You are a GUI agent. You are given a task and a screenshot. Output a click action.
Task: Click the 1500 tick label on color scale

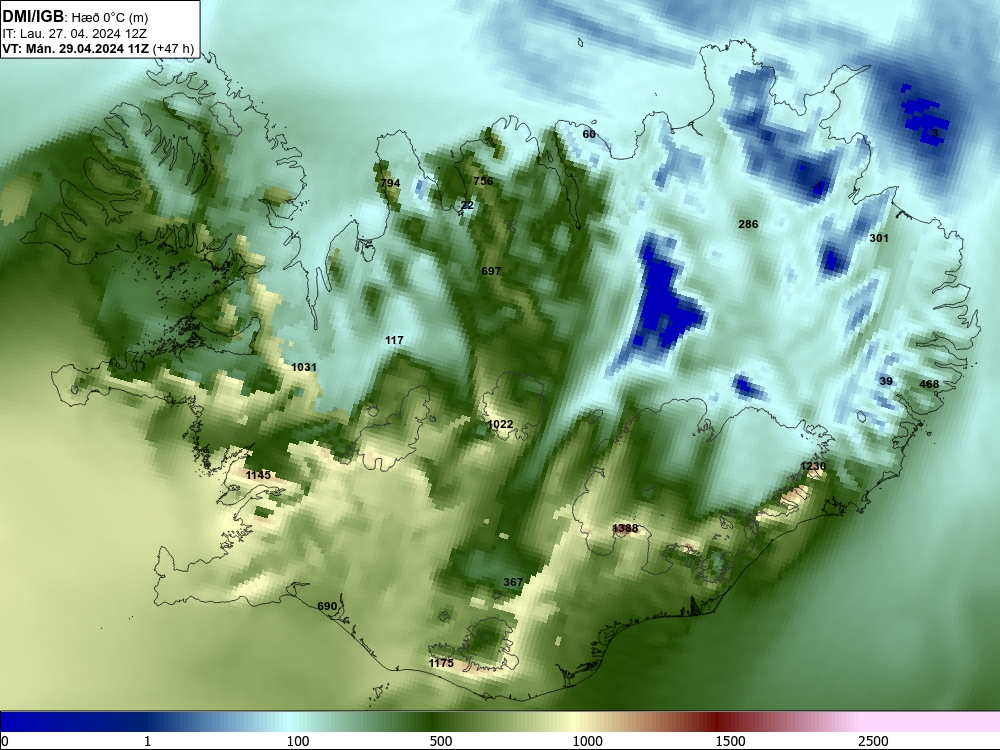coord(730,741)
